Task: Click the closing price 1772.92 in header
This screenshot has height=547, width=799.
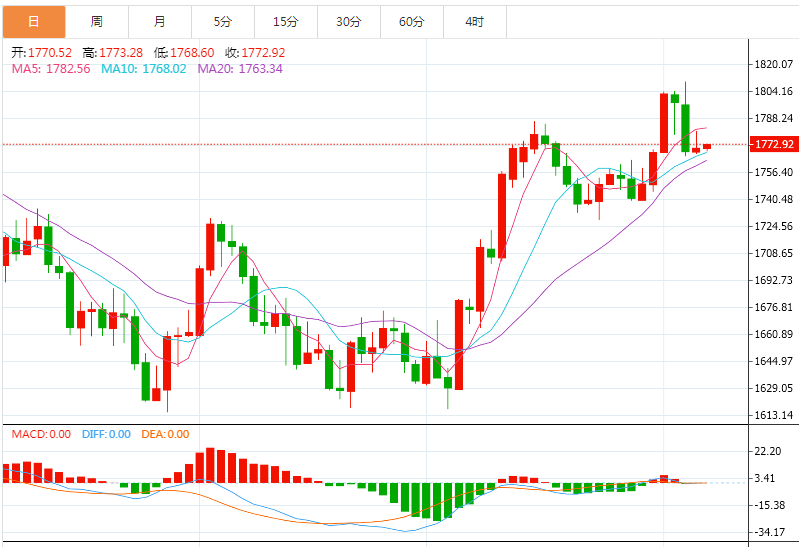Action: 263,53
